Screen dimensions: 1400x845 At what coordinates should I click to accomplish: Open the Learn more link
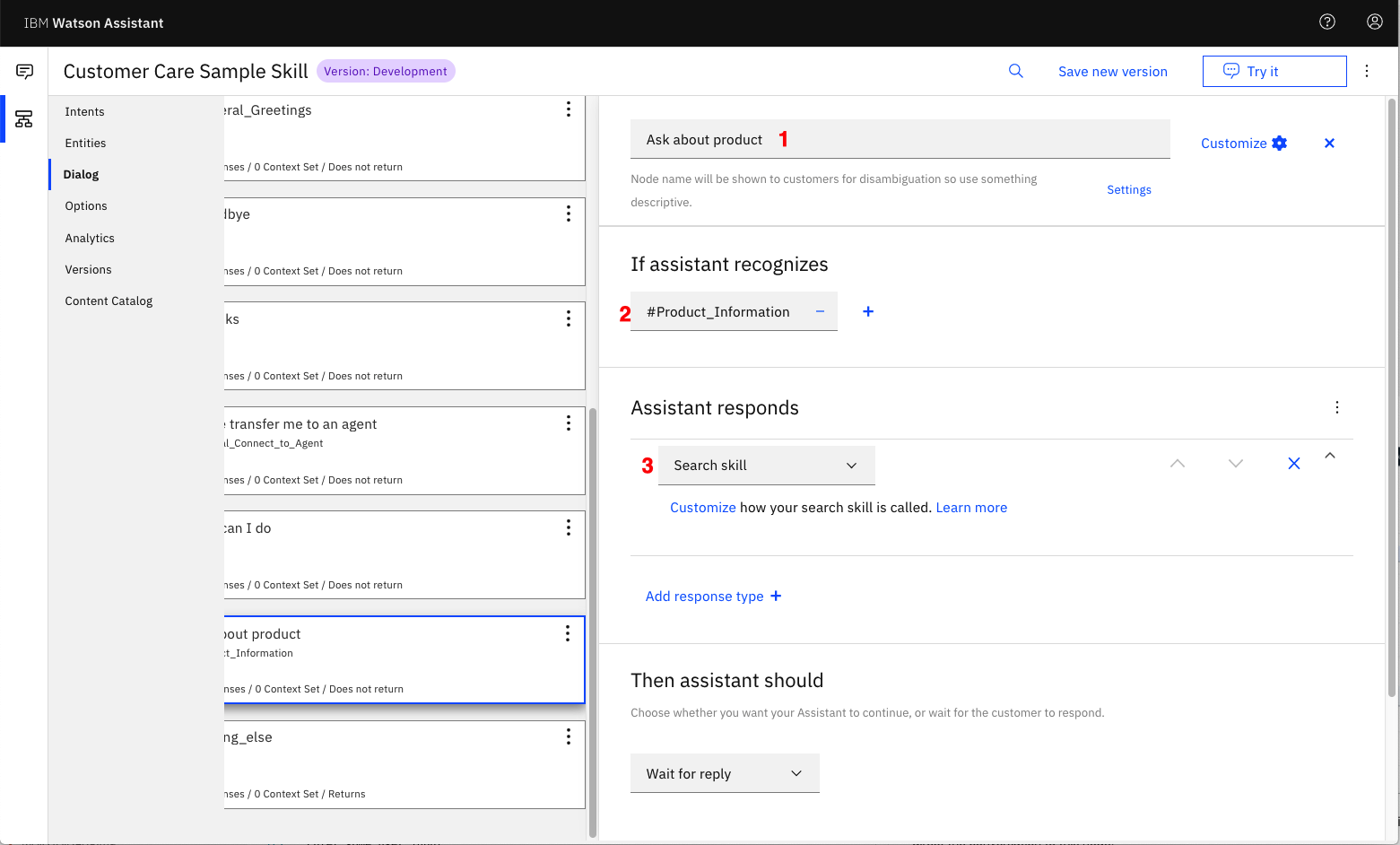pos(971,508)
